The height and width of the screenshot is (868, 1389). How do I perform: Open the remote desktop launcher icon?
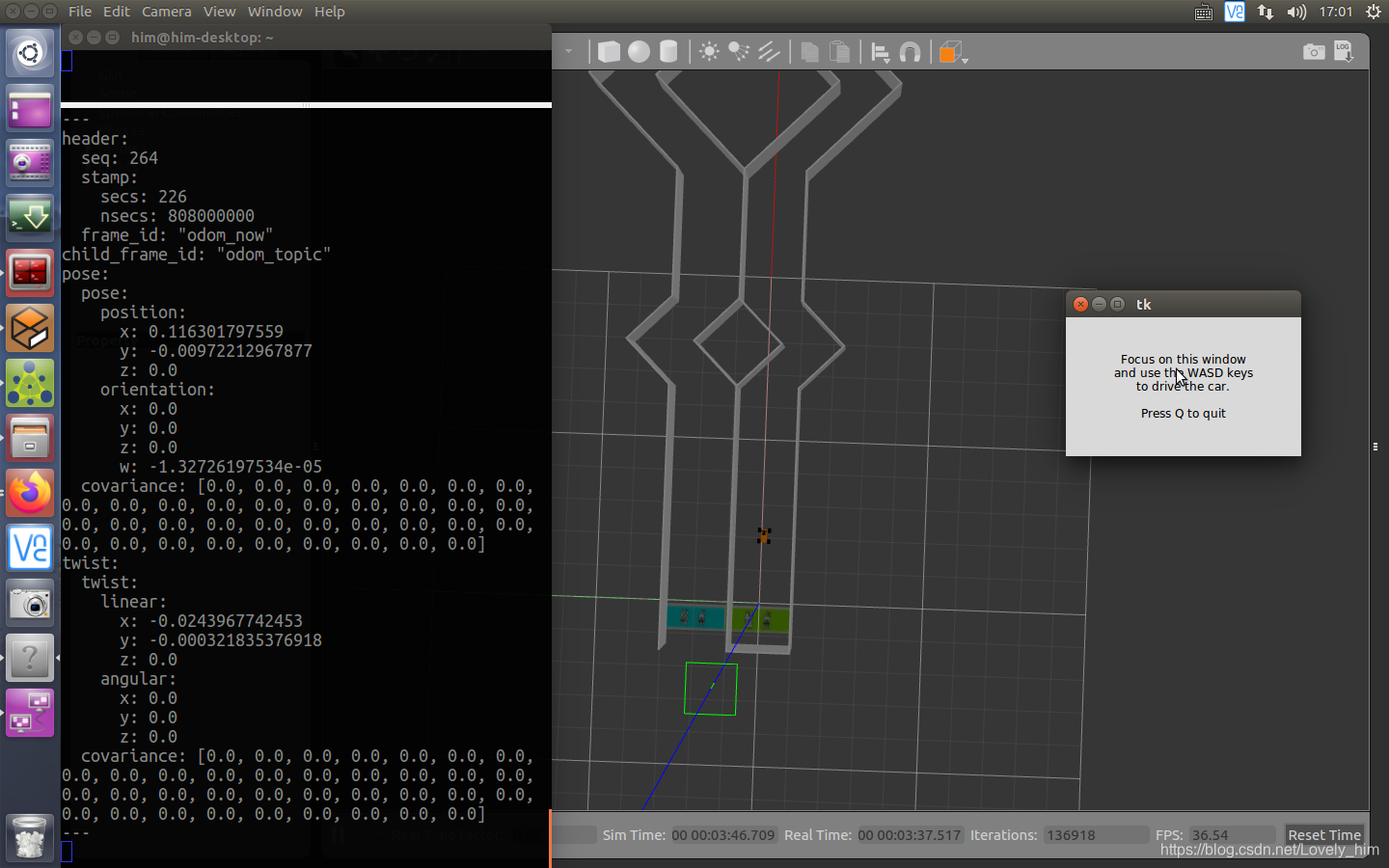click(x=30, y=713)
